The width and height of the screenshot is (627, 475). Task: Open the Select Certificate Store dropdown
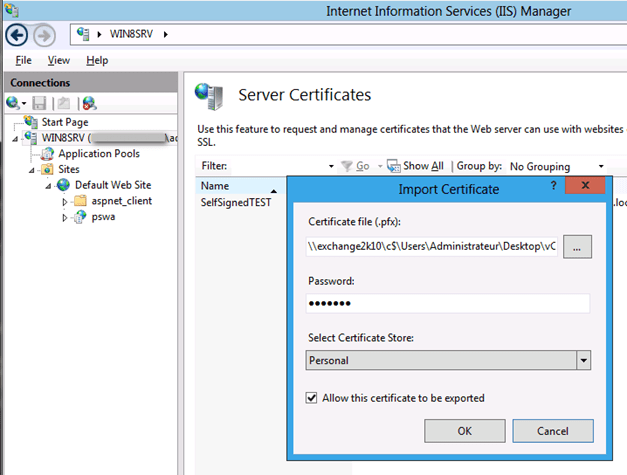(583, 360)
